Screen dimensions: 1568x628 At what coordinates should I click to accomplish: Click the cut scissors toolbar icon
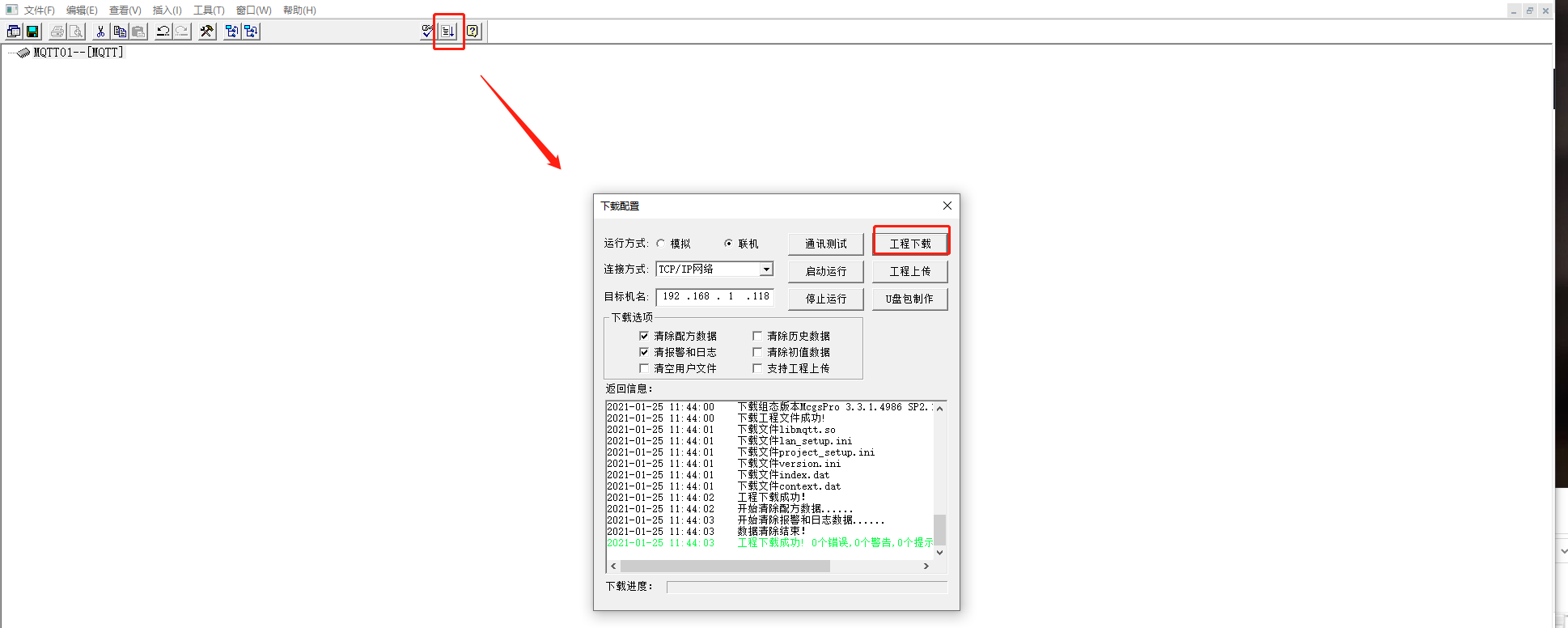pyautogui.click(x=100, y=32)
